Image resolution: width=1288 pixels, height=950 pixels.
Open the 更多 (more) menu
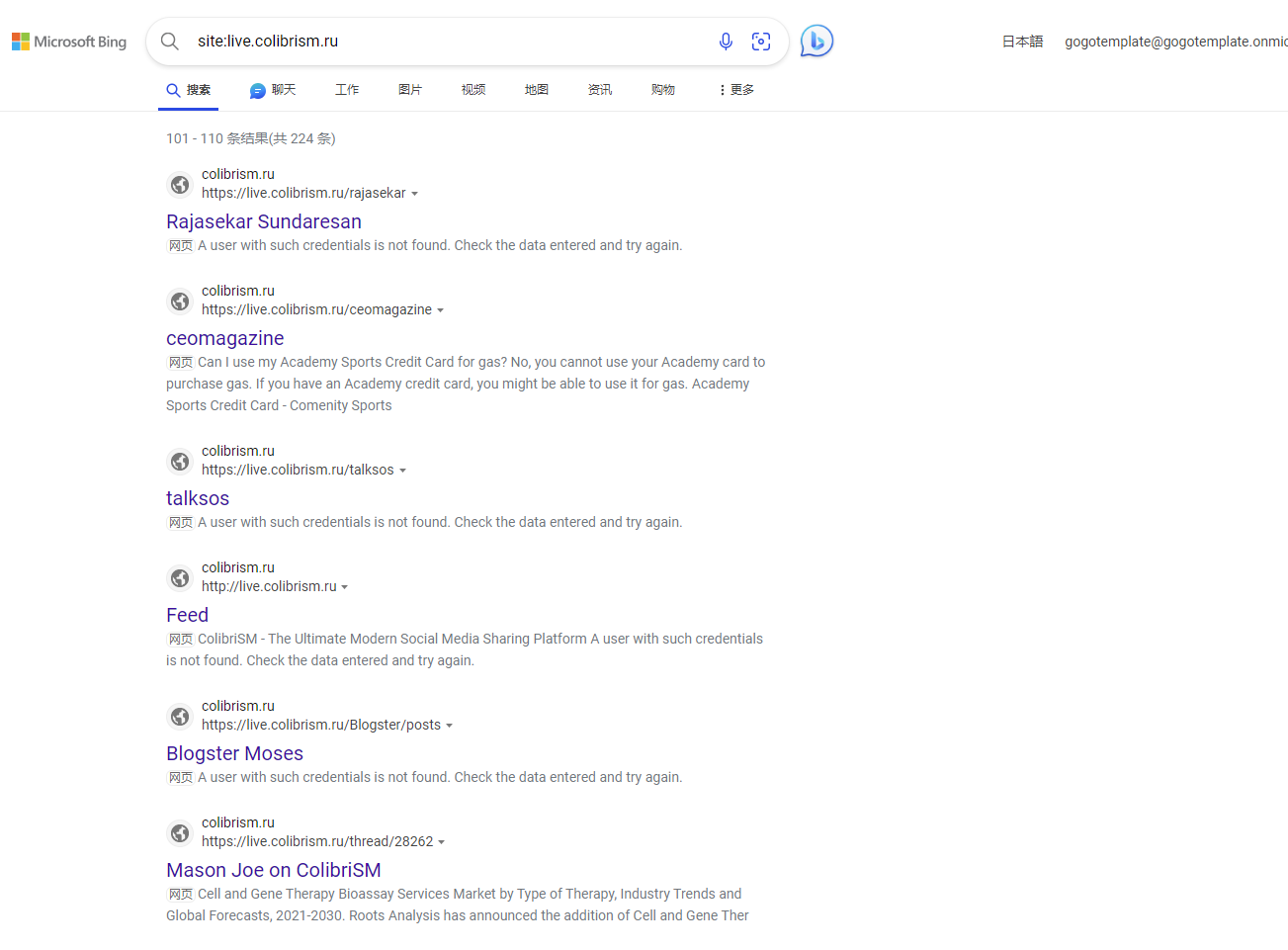[x=736, y=90]
